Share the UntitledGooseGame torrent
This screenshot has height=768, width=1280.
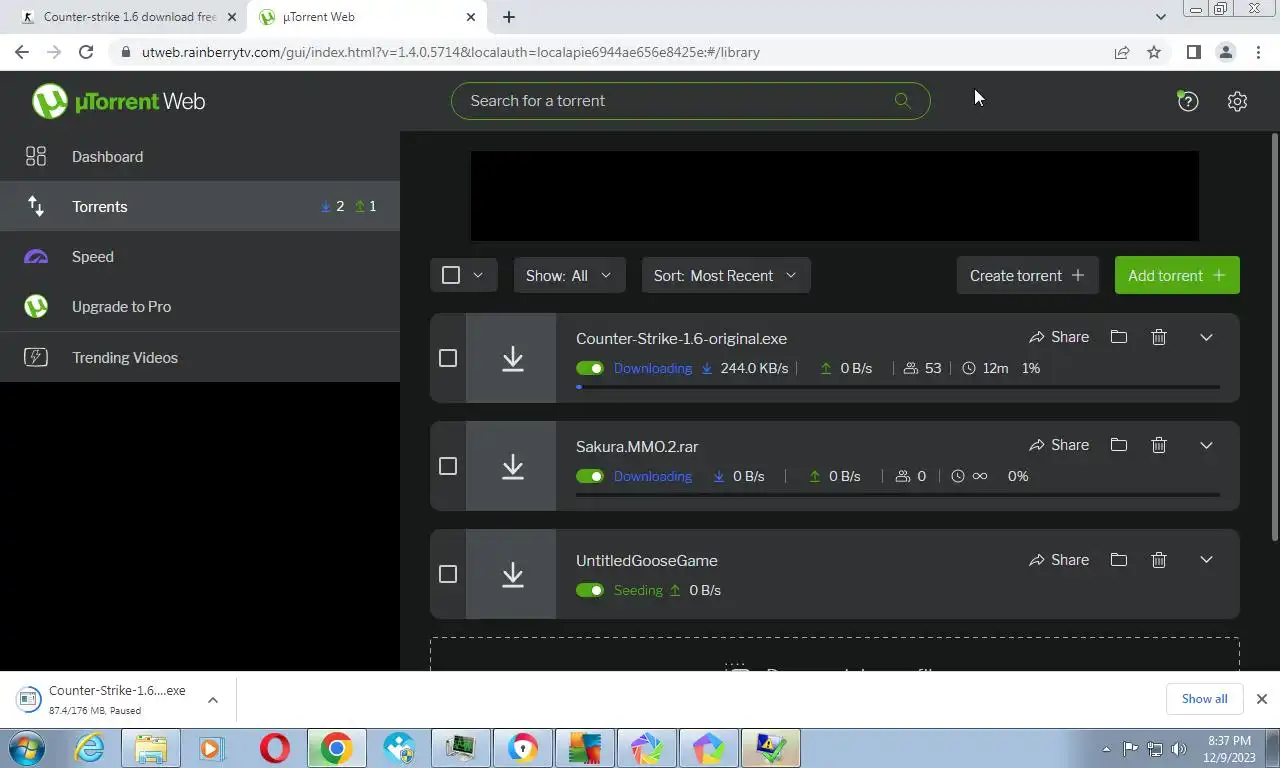coord(1059,560)
